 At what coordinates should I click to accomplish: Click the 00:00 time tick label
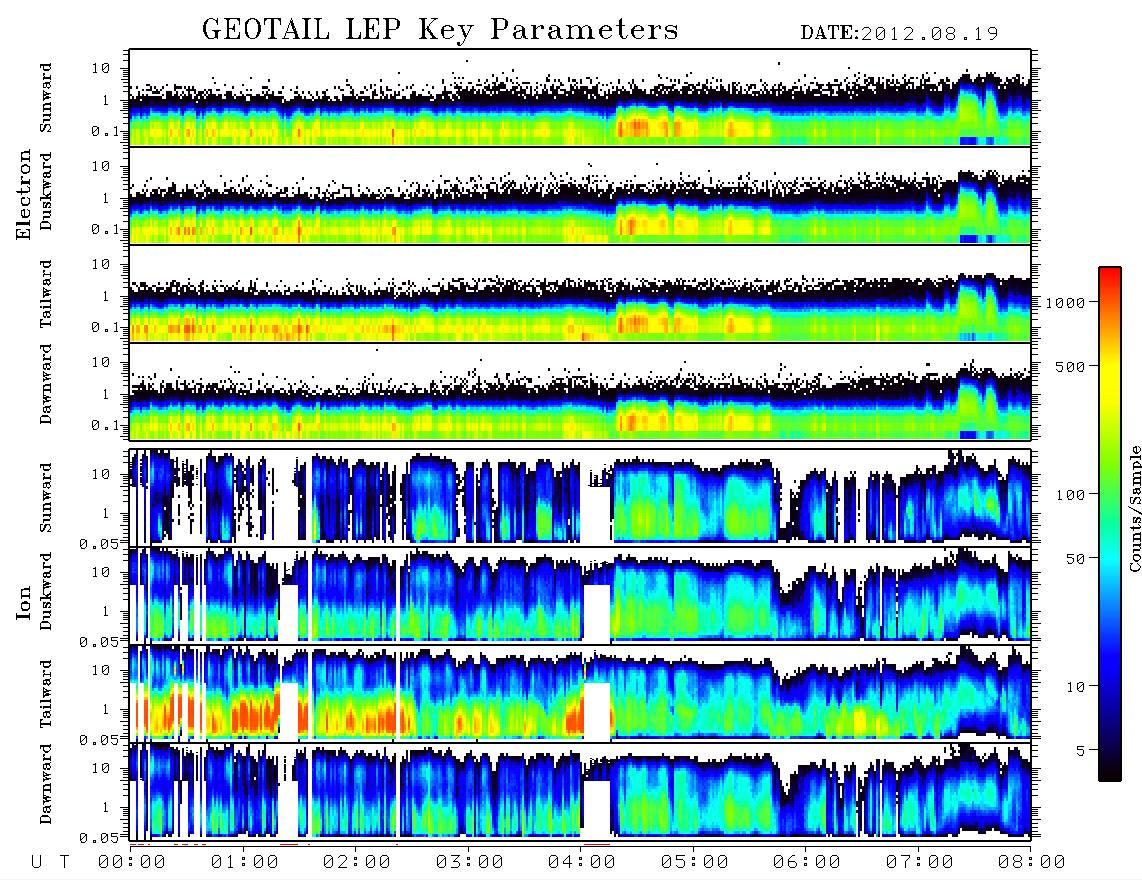(x=132, y=863)
